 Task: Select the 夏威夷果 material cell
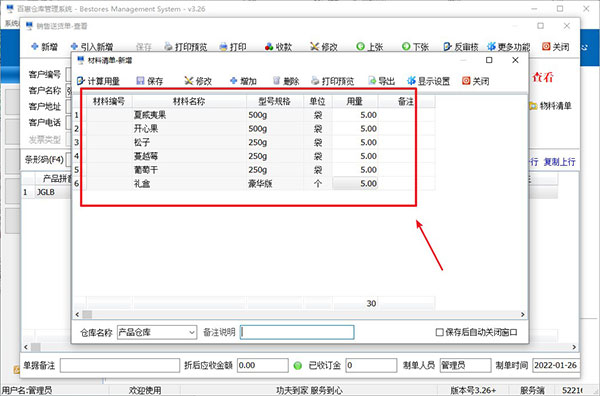coord(189,115)
